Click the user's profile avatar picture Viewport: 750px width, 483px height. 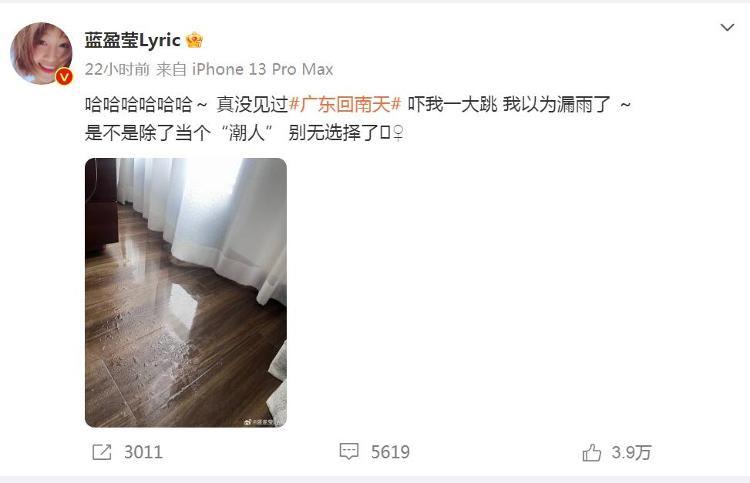41,53
